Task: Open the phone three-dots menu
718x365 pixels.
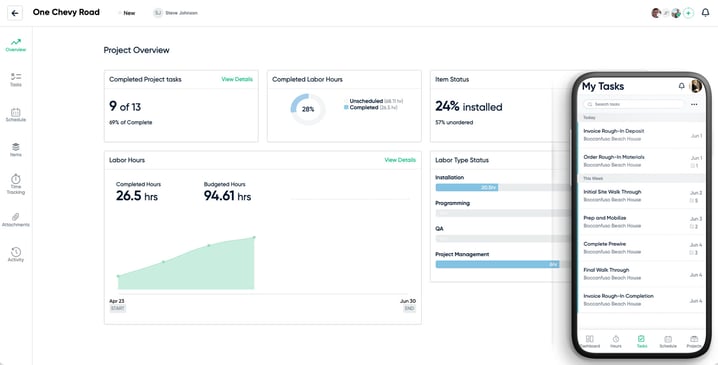Action: [x=694, y=104]
